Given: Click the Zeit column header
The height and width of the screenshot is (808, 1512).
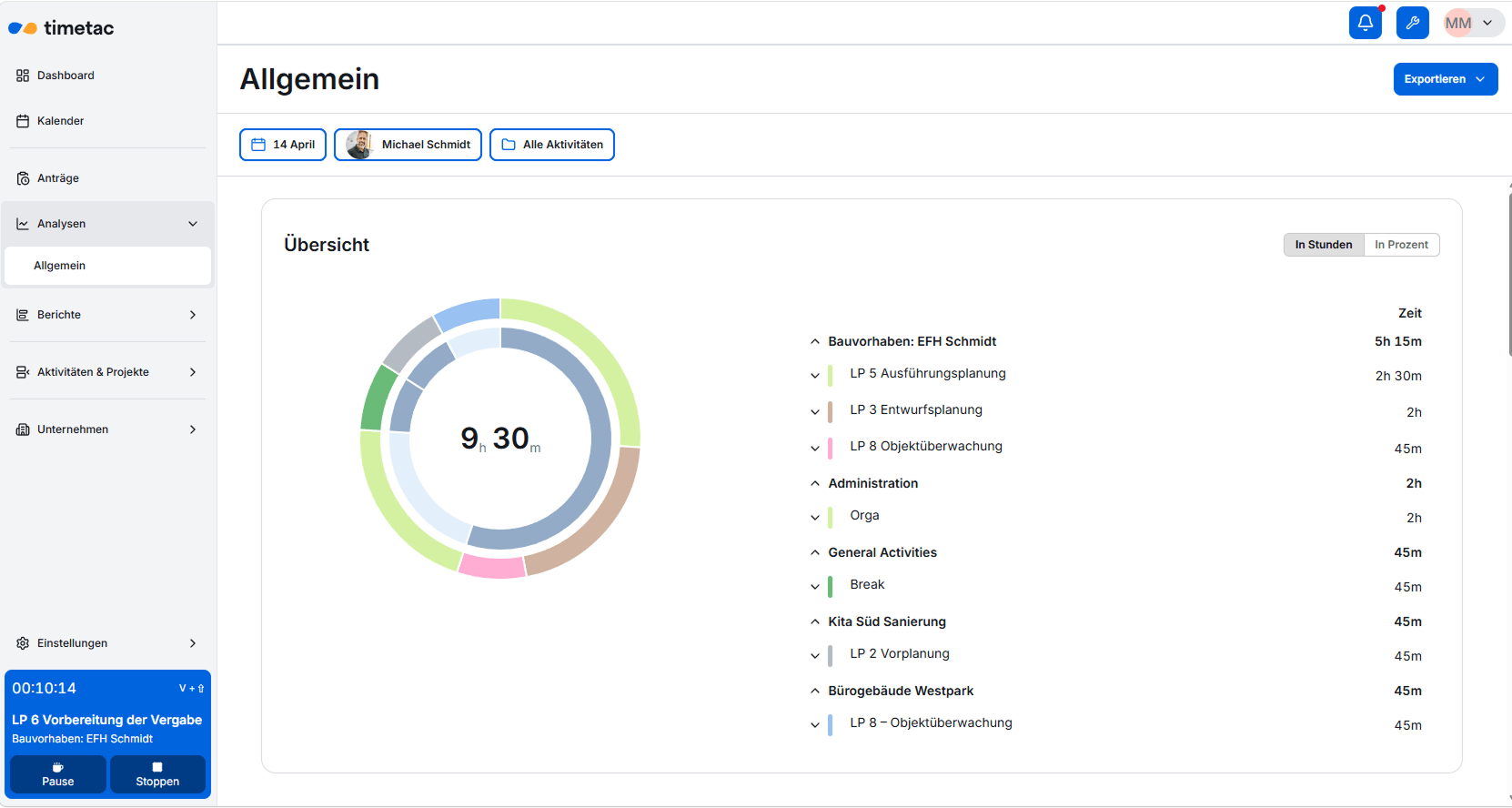Looking at the screenshot, I should click(1410, 313).
